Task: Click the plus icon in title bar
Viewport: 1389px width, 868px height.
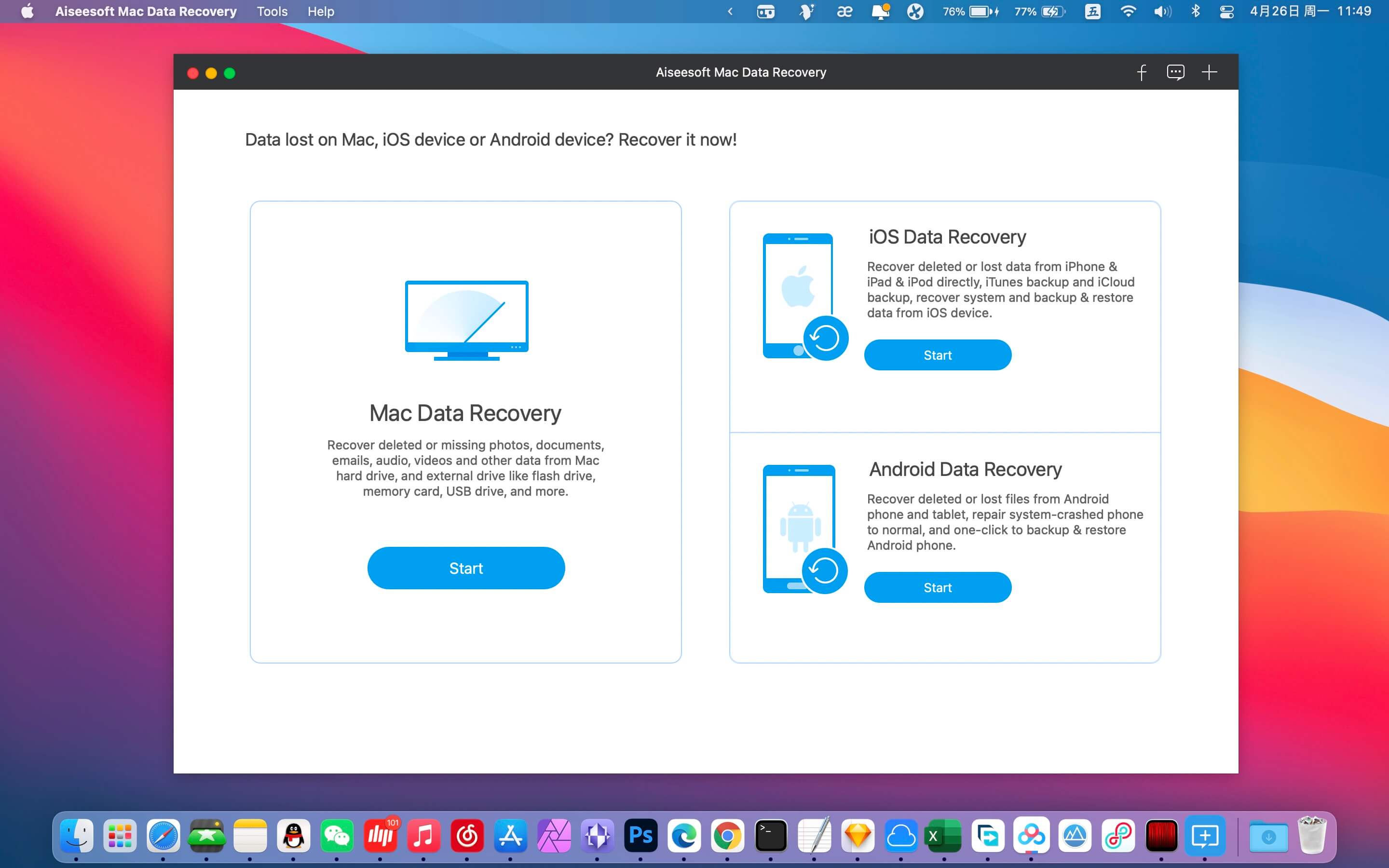Action: [x=1209, y=72]
